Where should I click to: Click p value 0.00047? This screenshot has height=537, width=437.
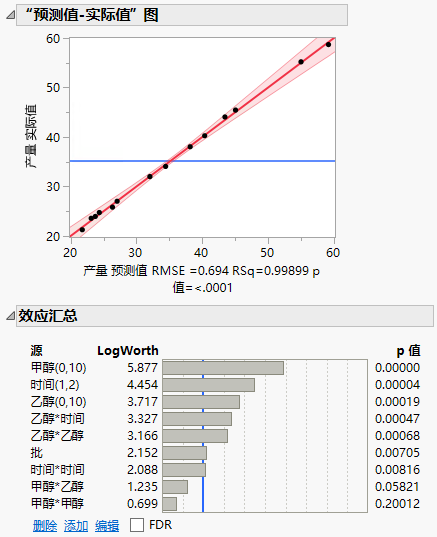(x=397, y=419)
